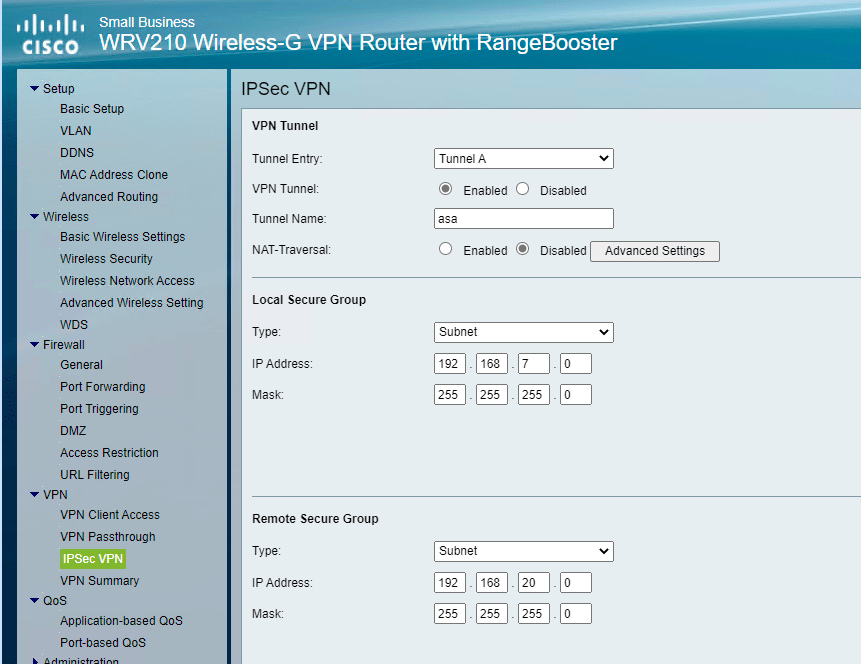861x664 pixels.
Task: Open URL Filtering settings
Action: 95,474
